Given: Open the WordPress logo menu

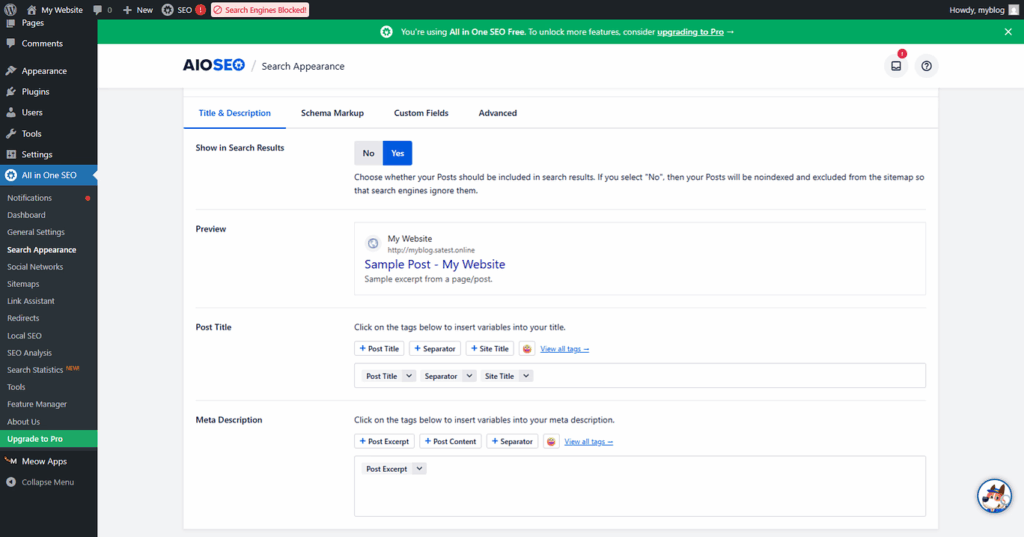Looking at the screenshot, I should (10, 10).
